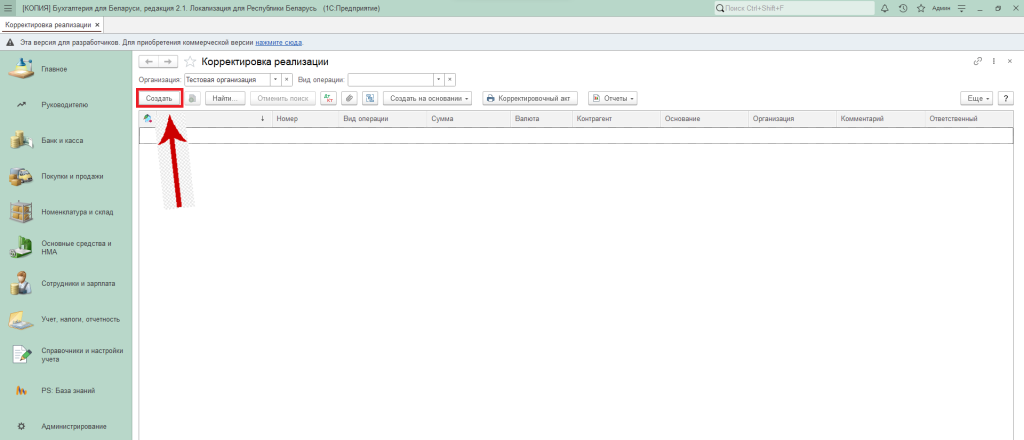Open the Покупки и продажи section
The width and height of the screenshot is (1024, 440).
tap(72, 176)
